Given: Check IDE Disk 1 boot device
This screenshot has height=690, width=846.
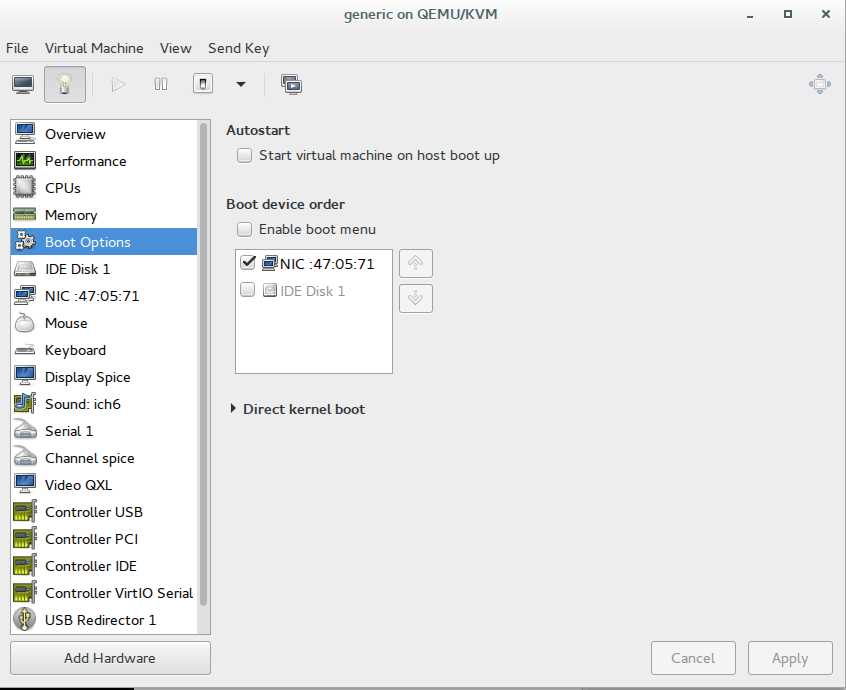Looking at the screenshot, I should coord(248,290).
